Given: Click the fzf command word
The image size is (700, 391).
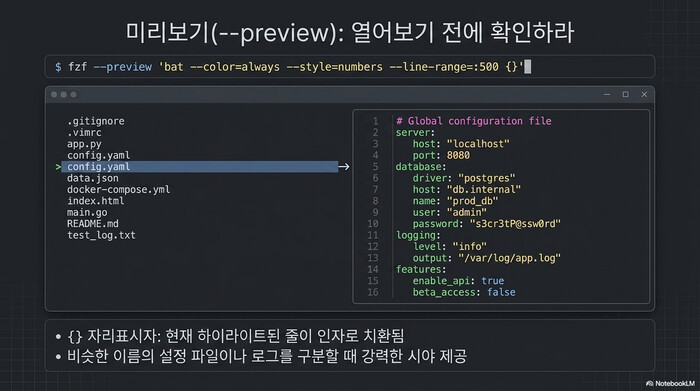Looking at the screenshot, I should pyautogui.click(x=77, y=67).
